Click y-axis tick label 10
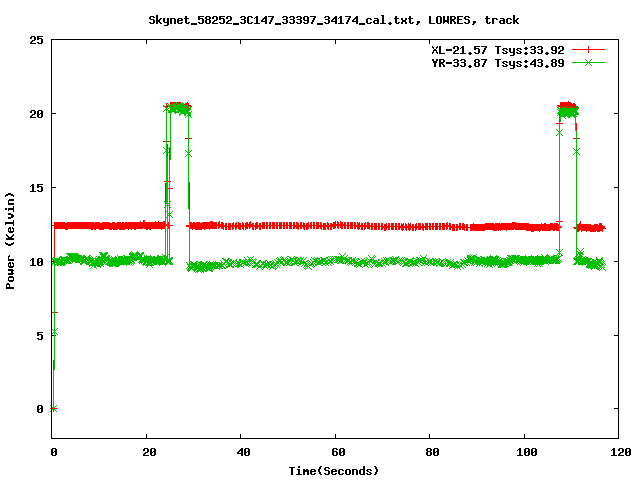640x480 pixels. coord(36,262)
